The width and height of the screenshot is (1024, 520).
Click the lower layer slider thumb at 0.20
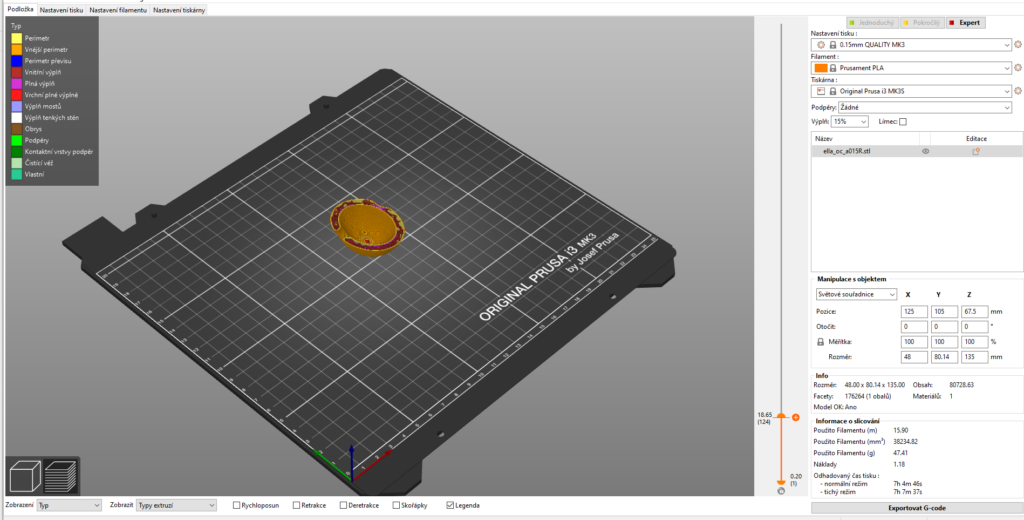(780, 483)
